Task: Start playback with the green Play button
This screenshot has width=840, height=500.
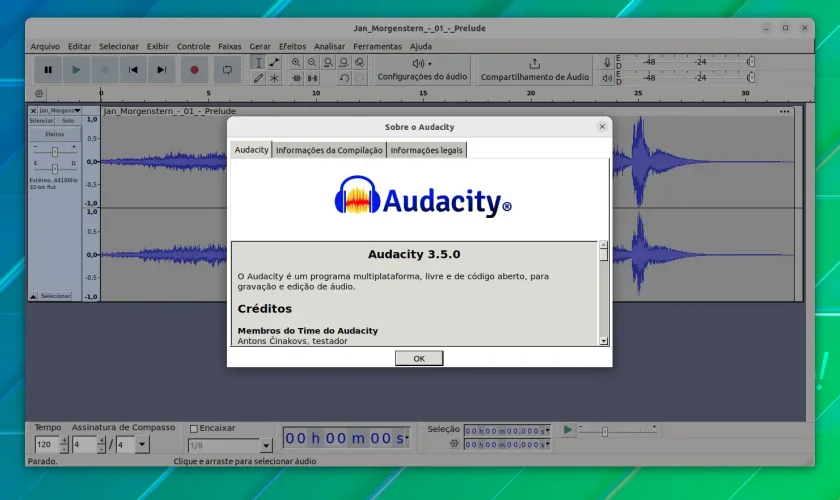Action: point(76,70)
